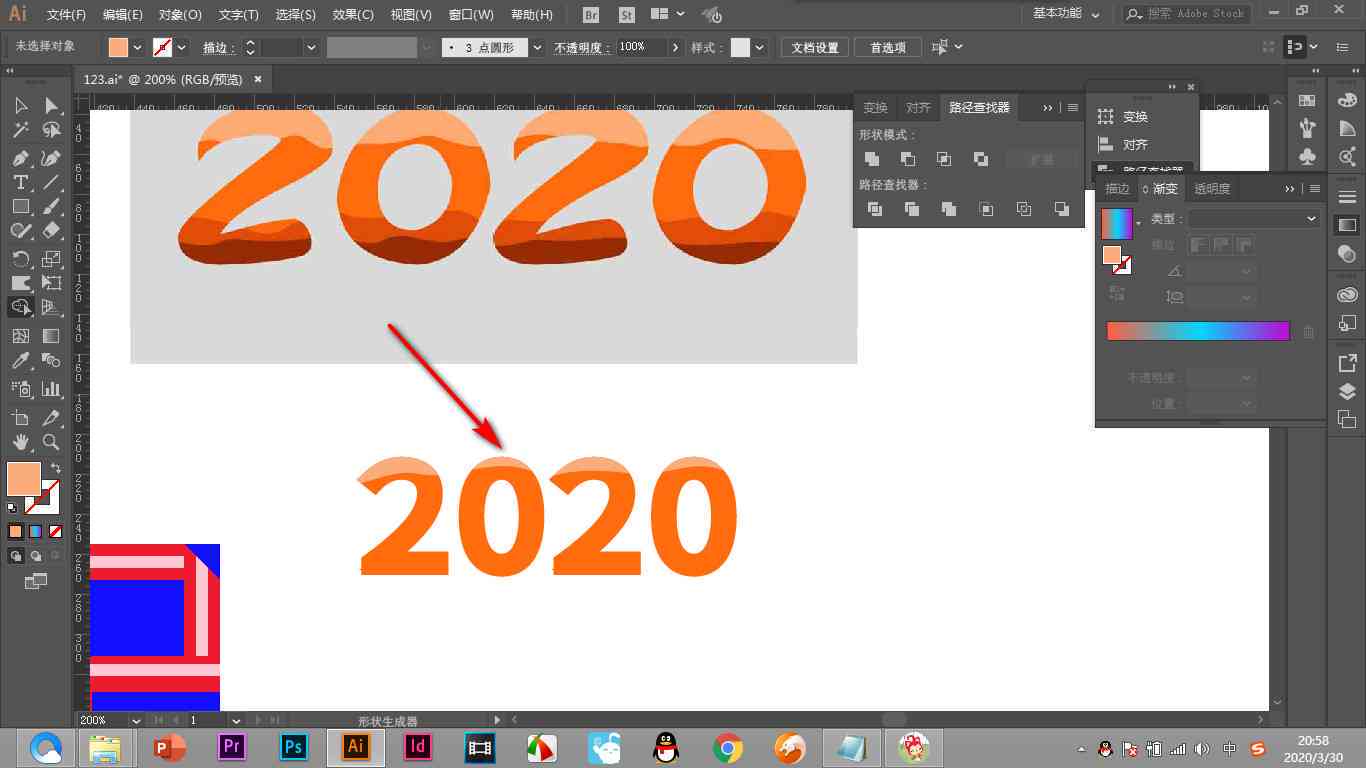Open the 不透明度 100% dropdown arrow
The image size is (1366, 768).
[x=676, y=47]
